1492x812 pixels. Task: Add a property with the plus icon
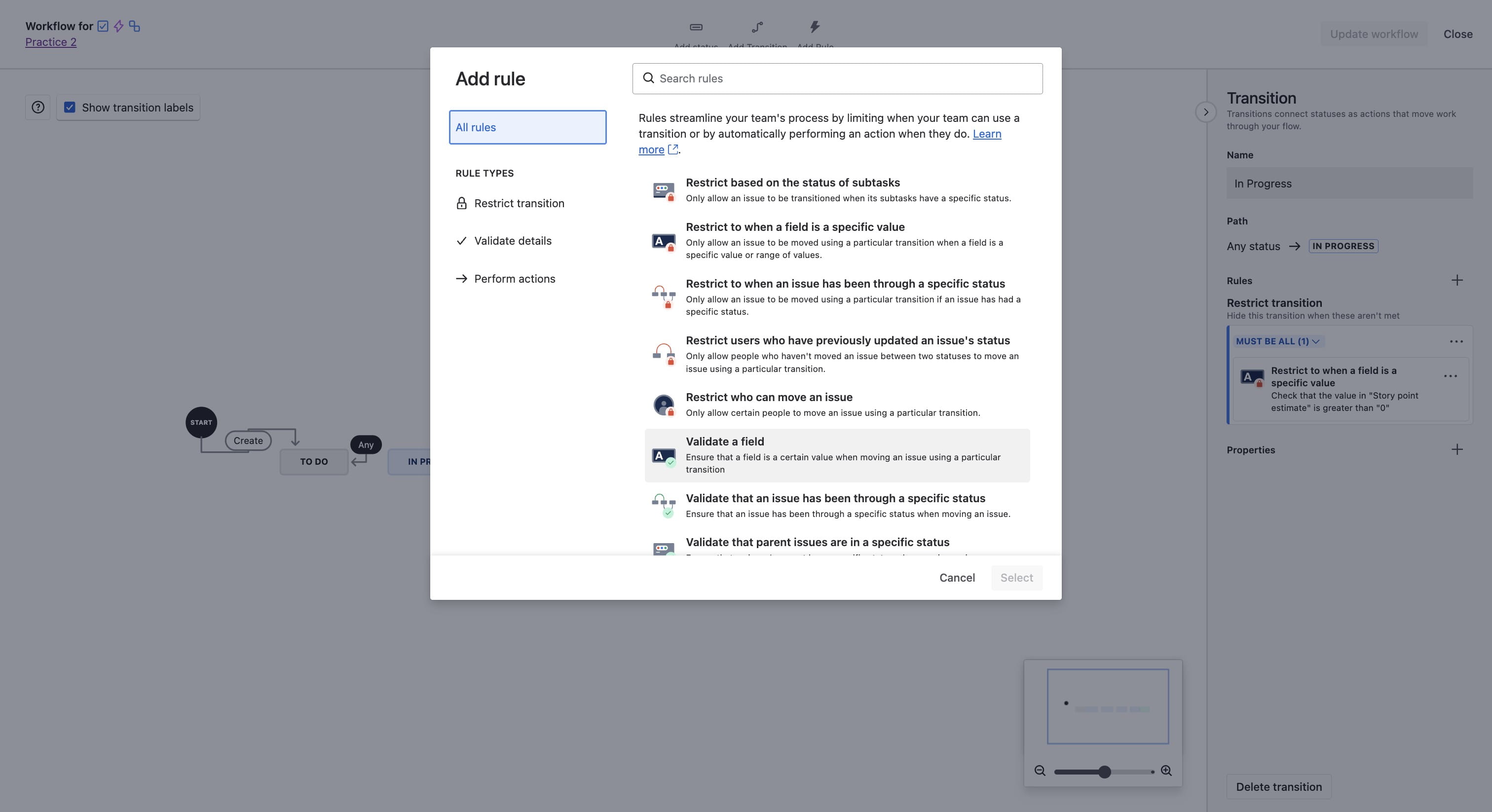pos(1457,449)
